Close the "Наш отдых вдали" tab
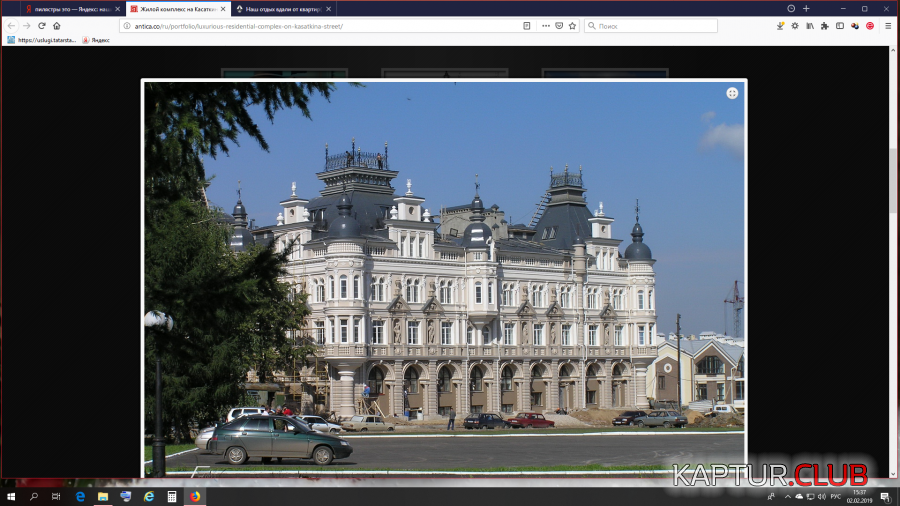 (328, 9)
